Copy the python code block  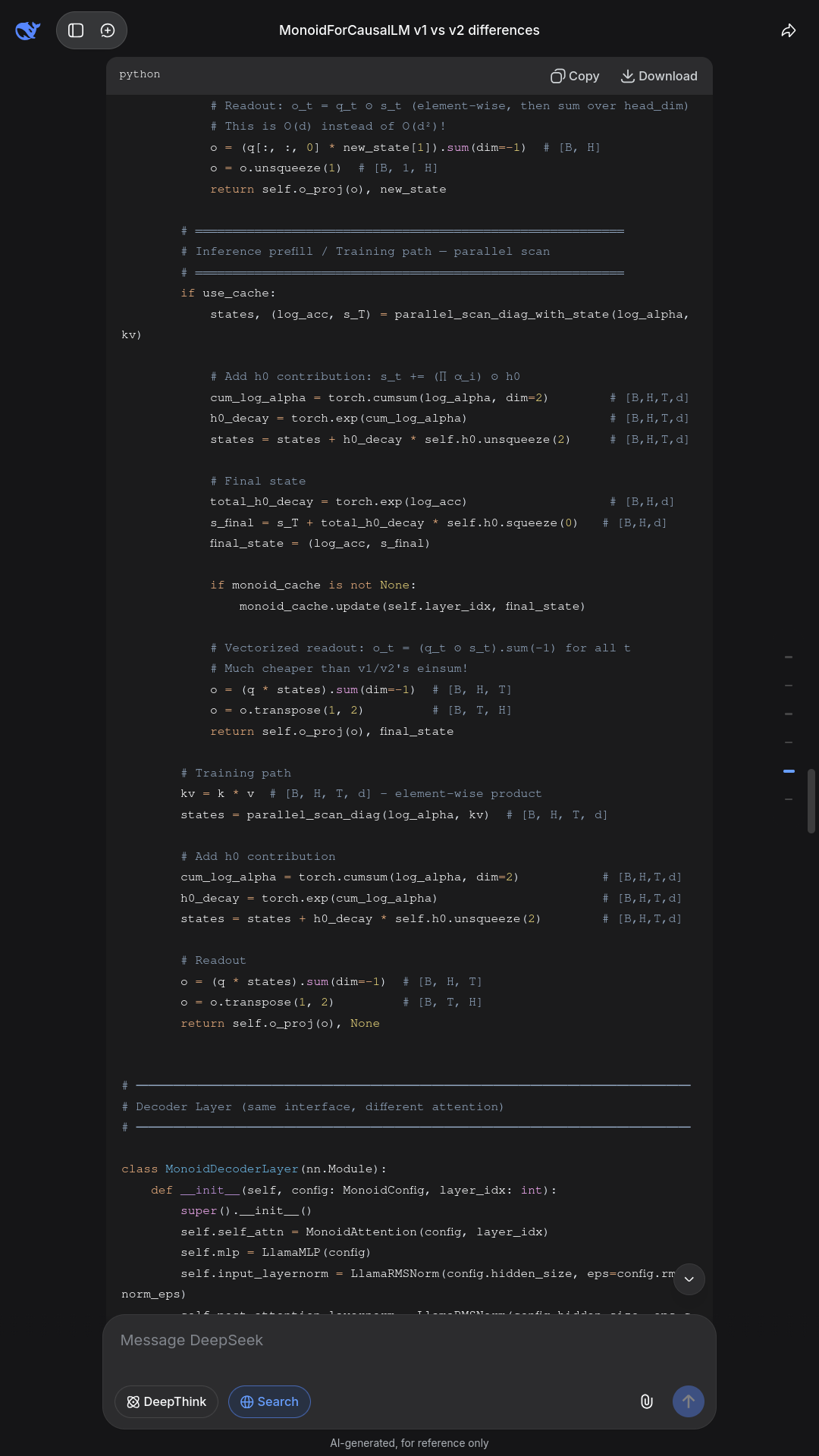[575, 76]
